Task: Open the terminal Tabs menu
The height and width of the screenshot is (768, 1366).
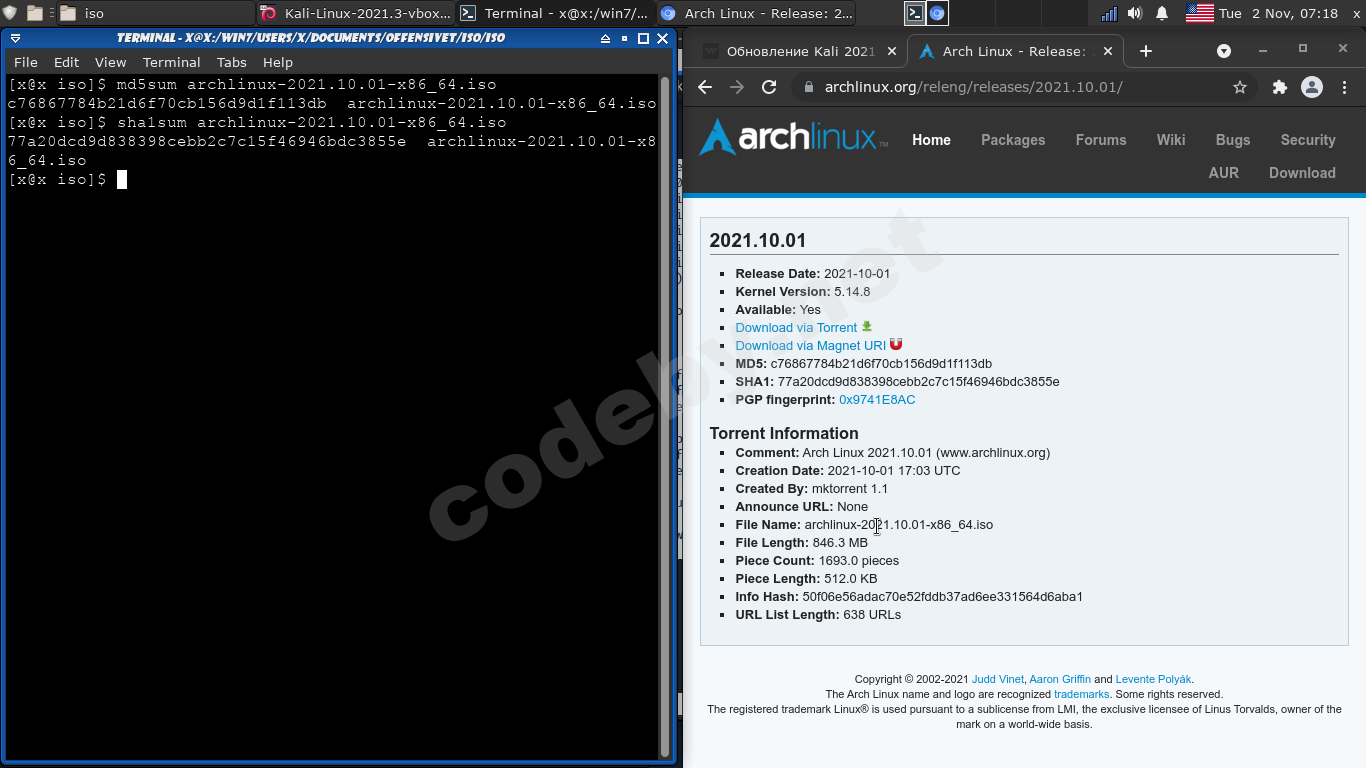Action: tap(232, 62)
